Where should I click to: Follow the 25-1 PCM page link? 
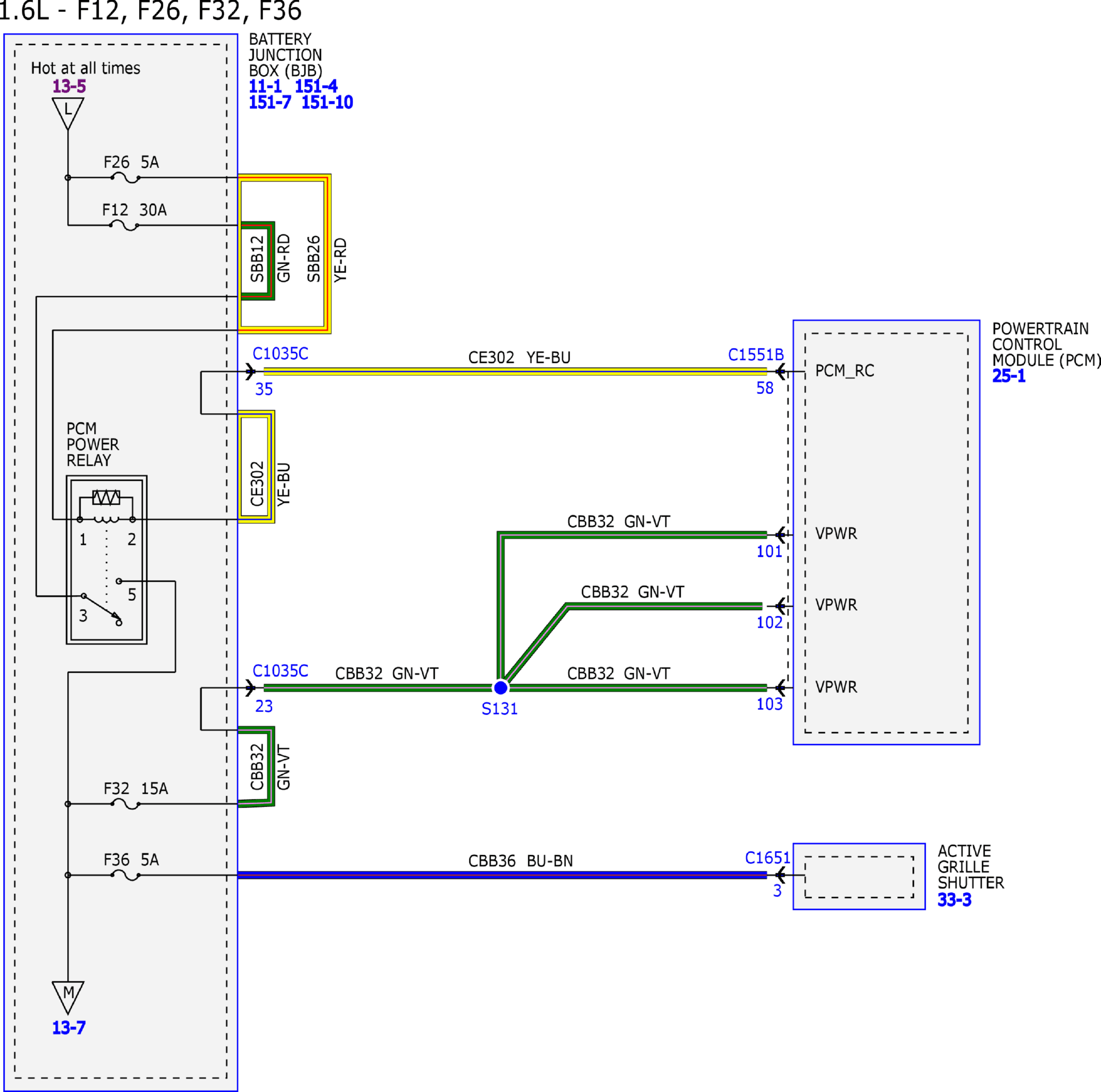coord(1008,376)
